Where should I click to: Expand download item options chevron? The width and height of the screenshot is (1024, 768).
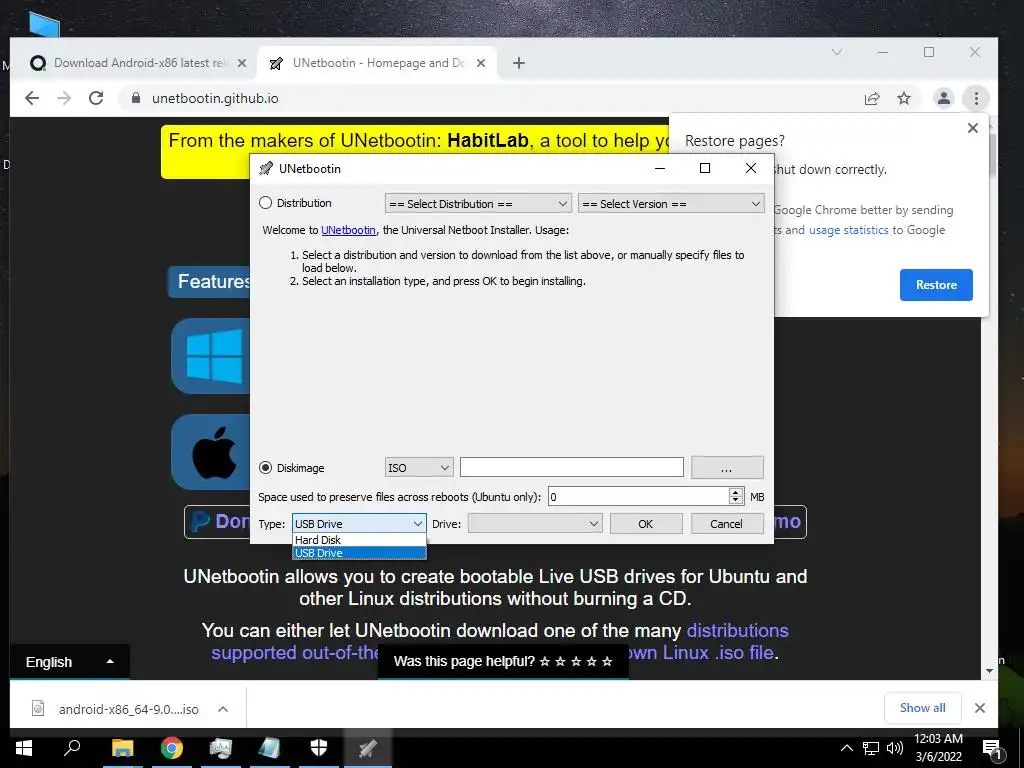[x=223, y=709]
